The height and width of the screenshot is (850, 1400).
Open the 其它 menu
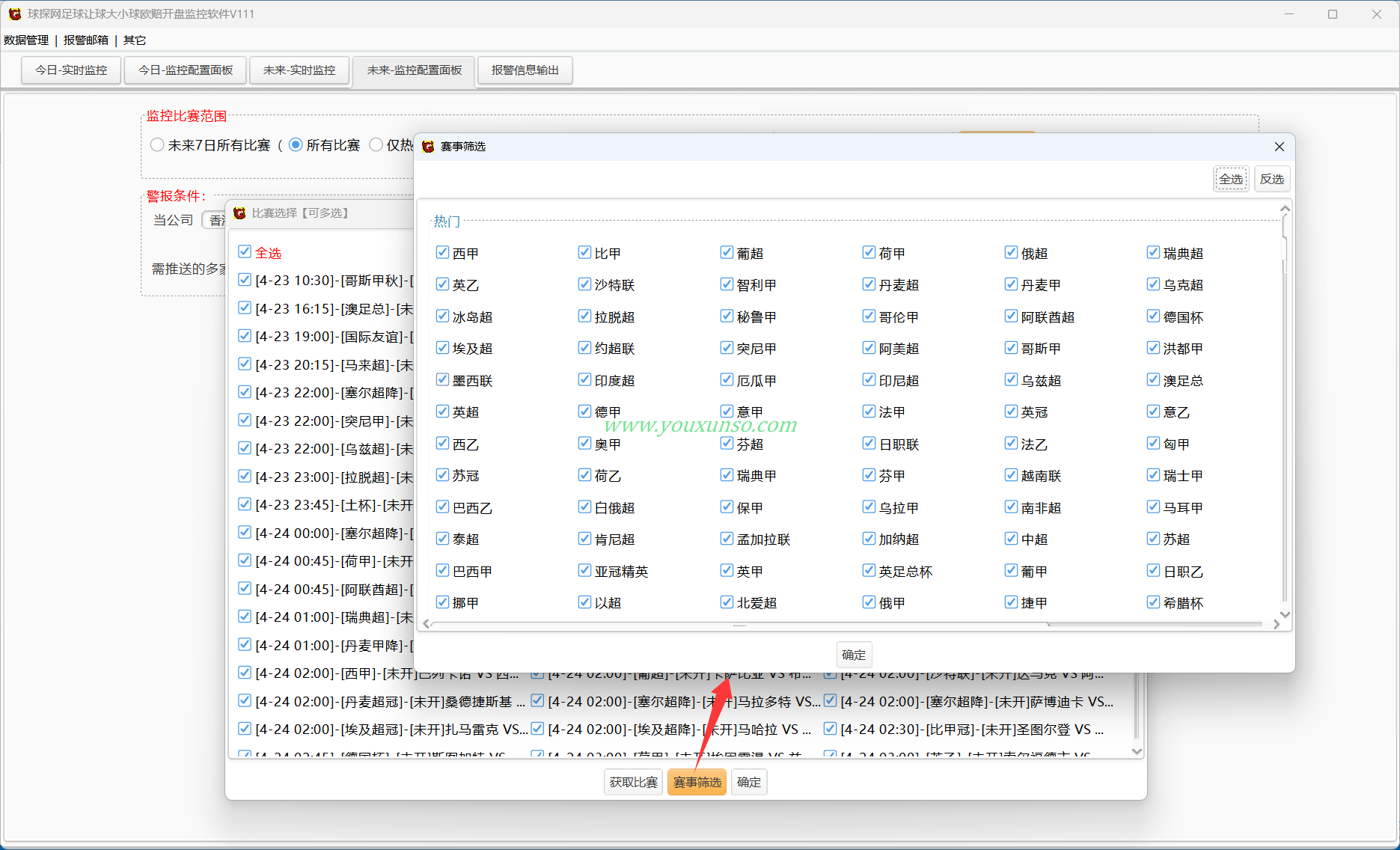pyautogui.click(x=135, y=40)
